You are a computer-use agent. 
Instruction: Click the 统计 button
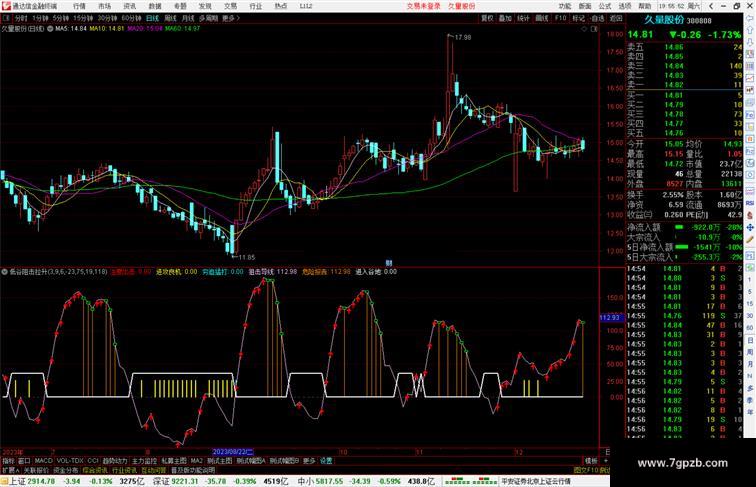[x=524, y=18]
